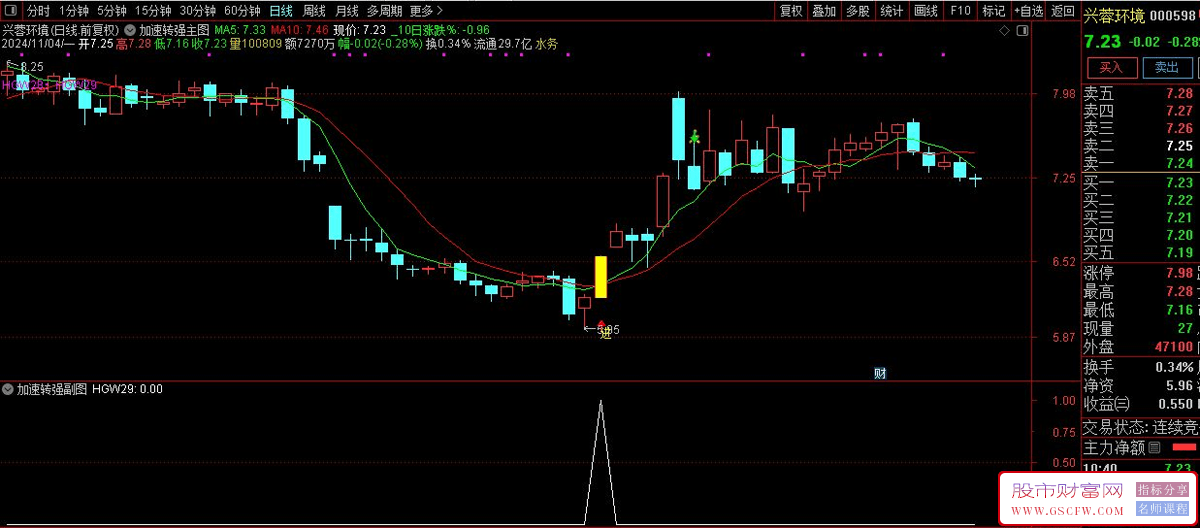Select the 5分钟 period tab
This screenshot has height=528, width=1200.
point(112,11)
